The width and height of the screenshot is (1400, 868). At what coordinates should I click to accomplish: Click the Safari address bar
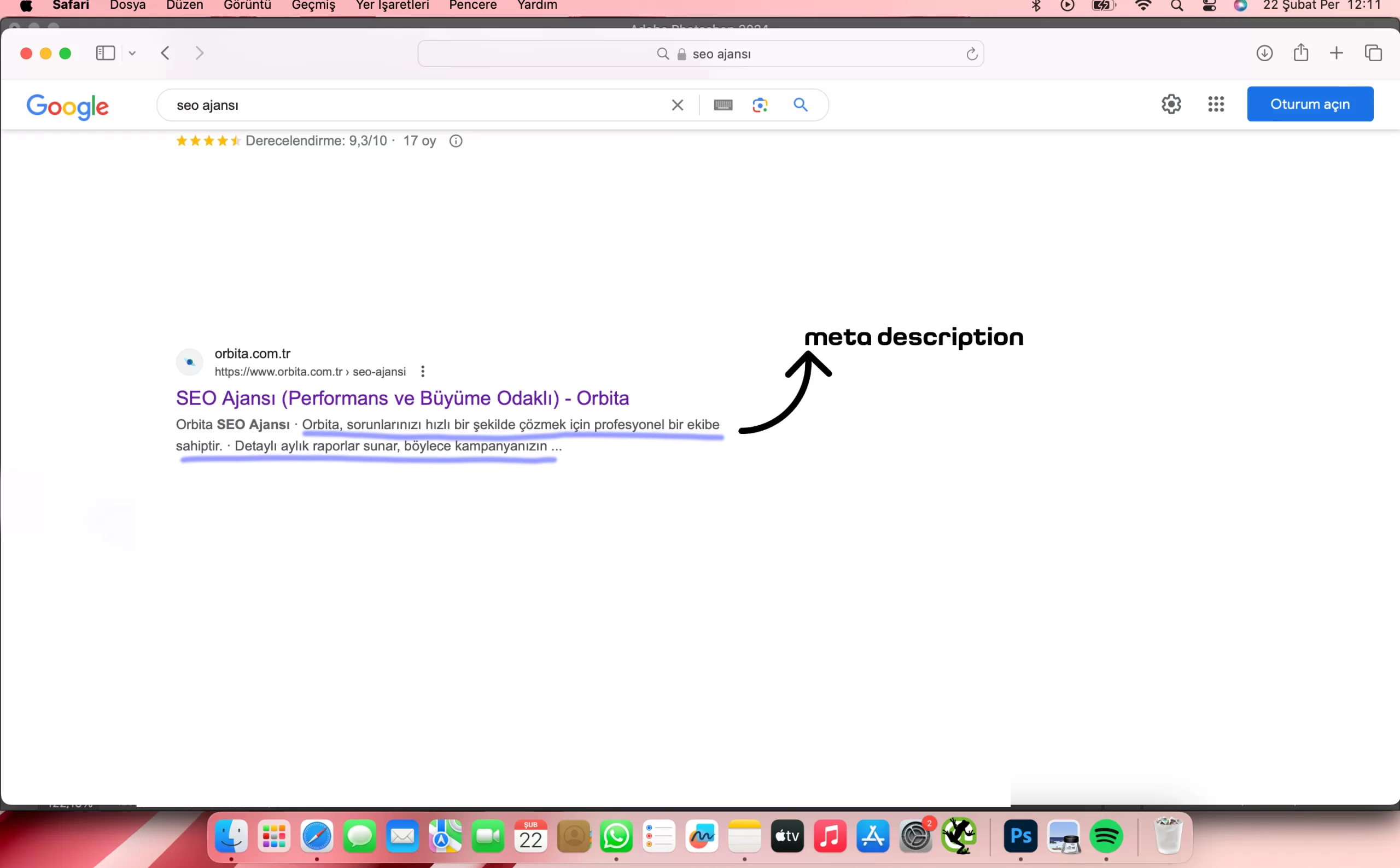701,54
